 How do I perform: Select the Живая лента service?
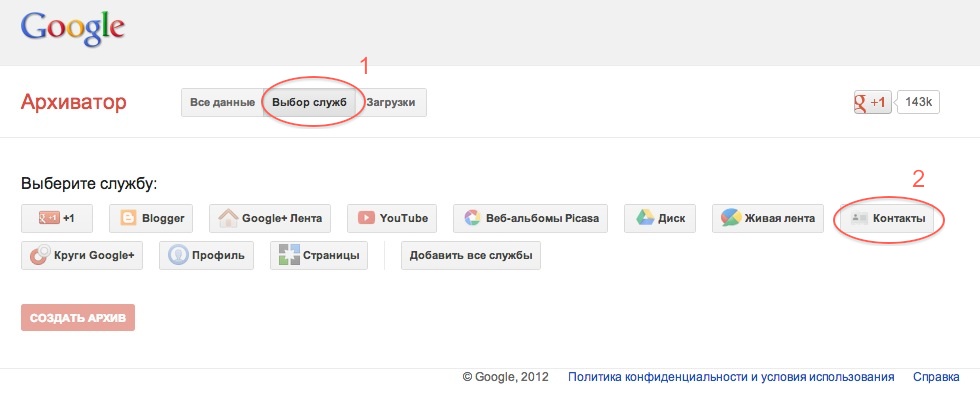768,218
